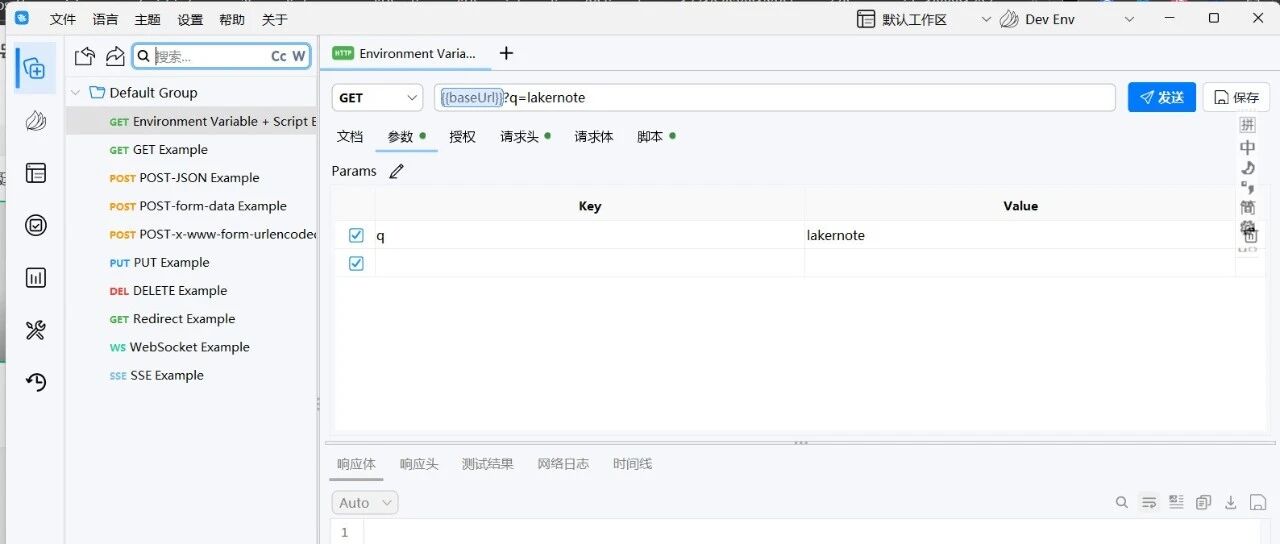Click the second share arrow icon next to the search box
Viewport: 1280px width, 544px height.
pos(115,56)
